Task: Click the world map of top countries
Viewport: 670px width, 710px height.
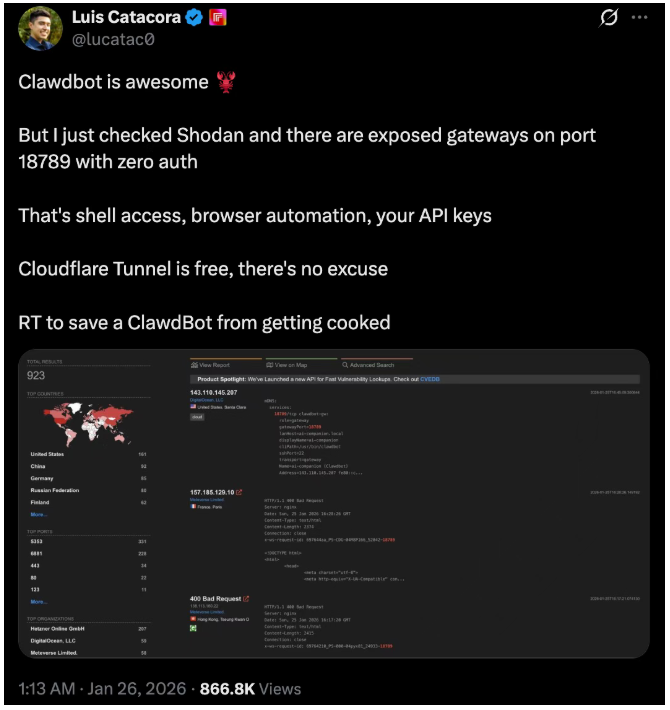Action: pyautogui.click(x=87, y=425)
